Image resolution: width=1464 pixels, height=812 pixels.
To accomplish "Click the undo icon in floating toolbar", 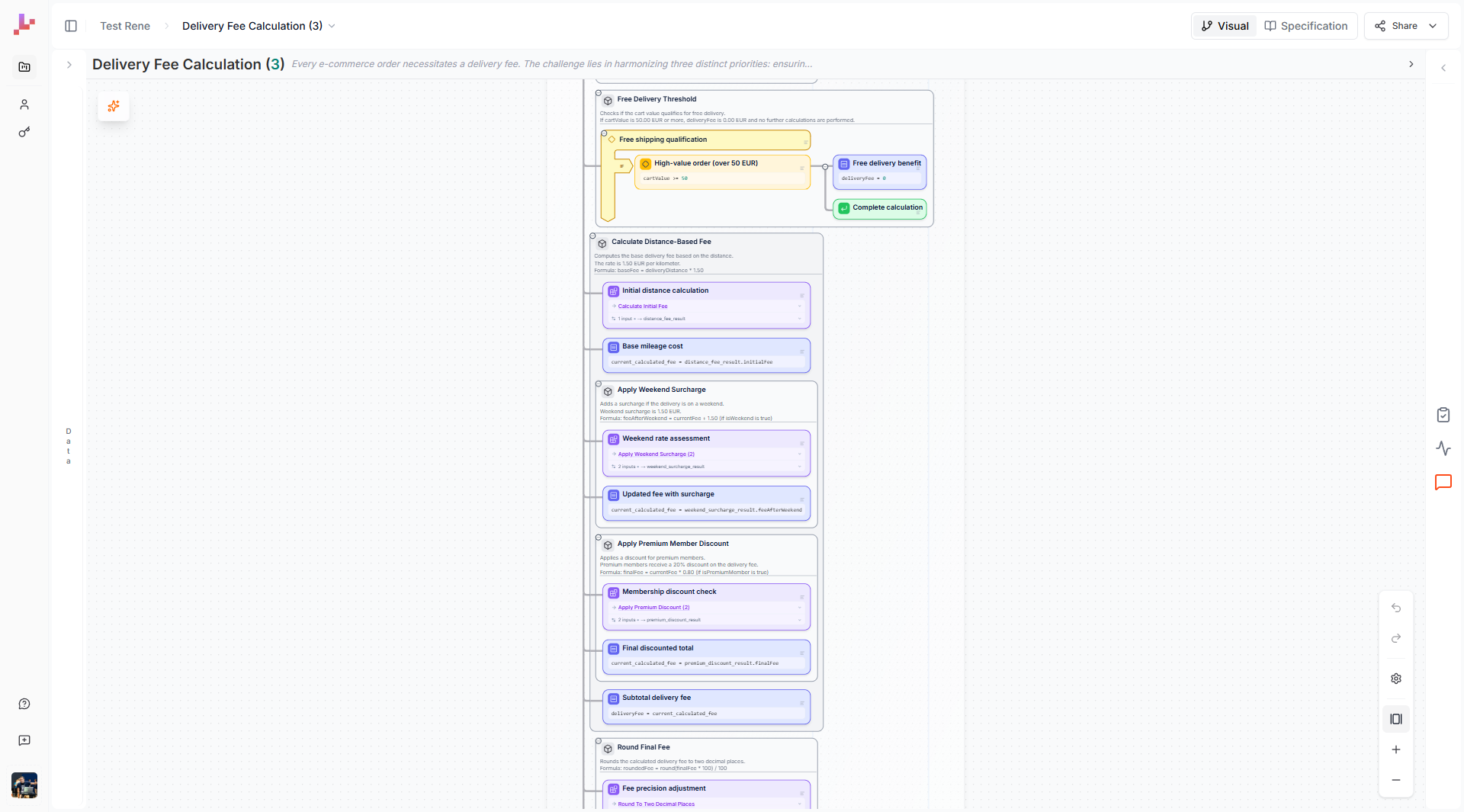I will click(x=1396, y=608).
